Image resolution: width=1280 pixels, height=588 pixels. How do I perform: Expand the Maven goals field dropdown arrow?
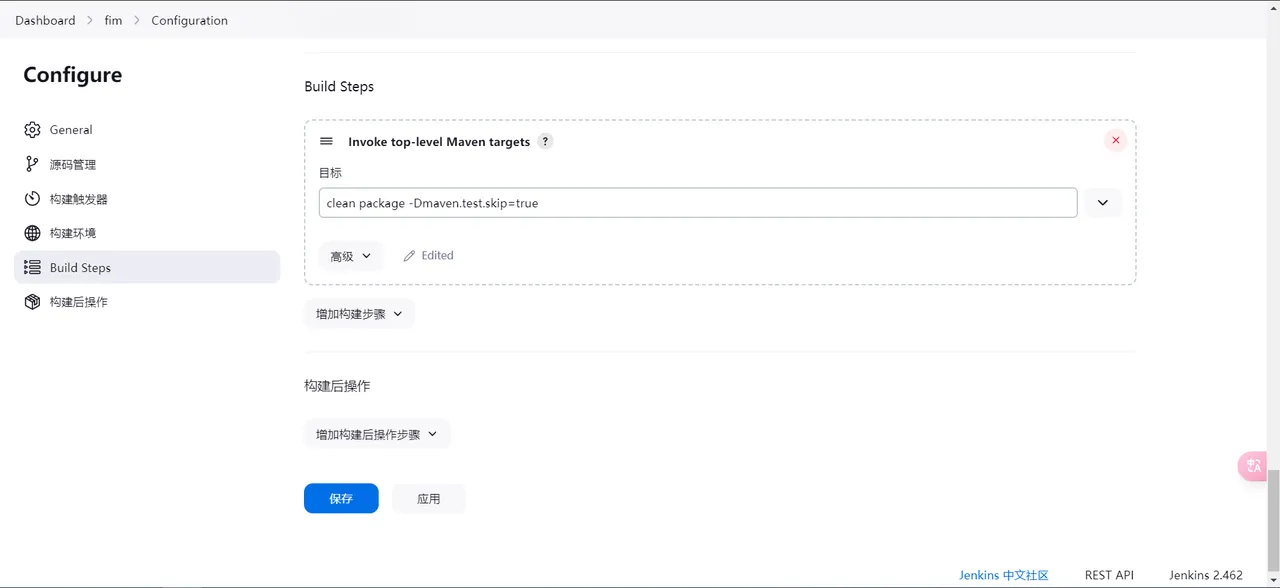(x=1102, y=203)
